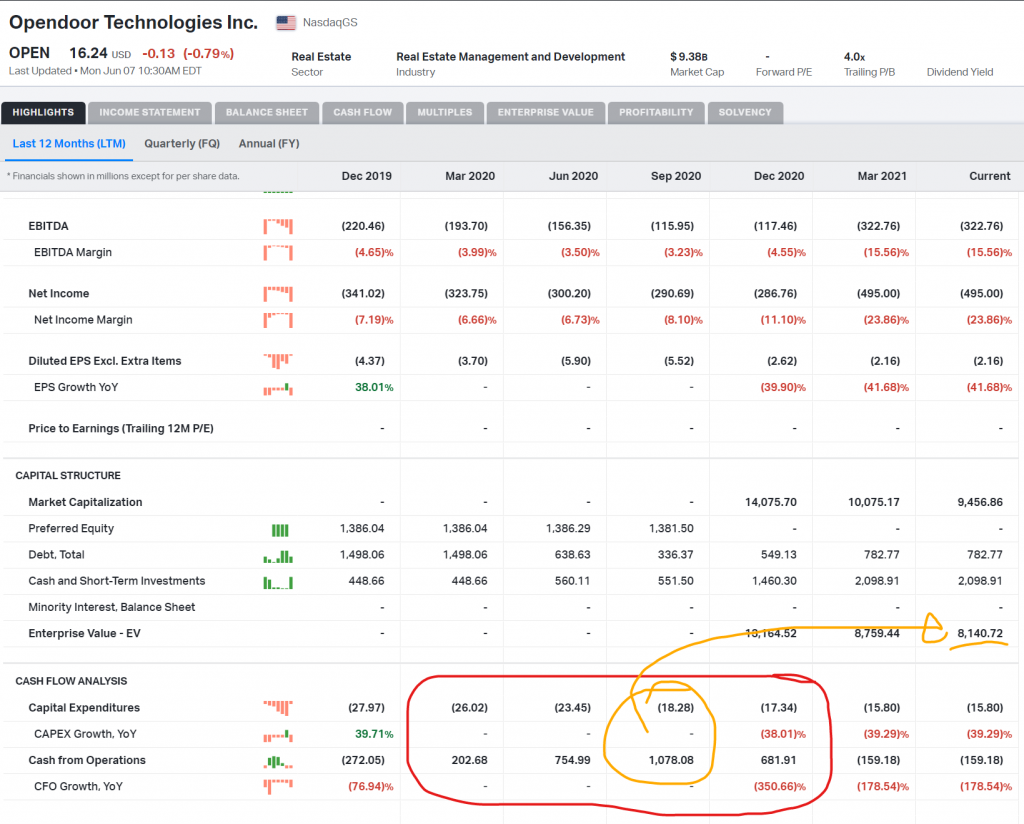Select the Annual (FY) period view
The height and width of the screenshot is (824, 1024).
pyautogui.click(x=269, y=144)
